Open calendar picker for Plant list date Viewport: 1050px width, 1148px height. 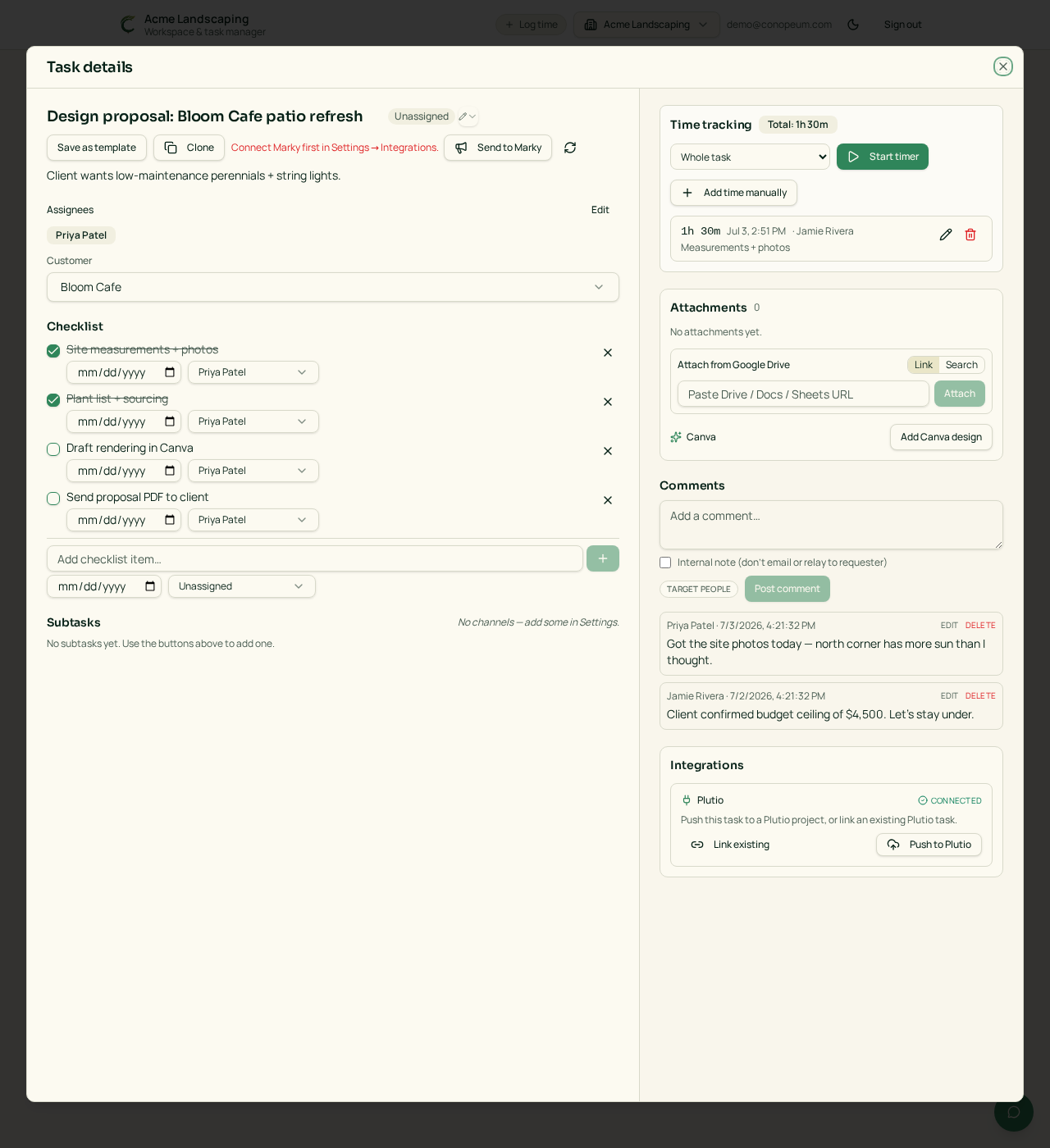click(x=170, y=421)
